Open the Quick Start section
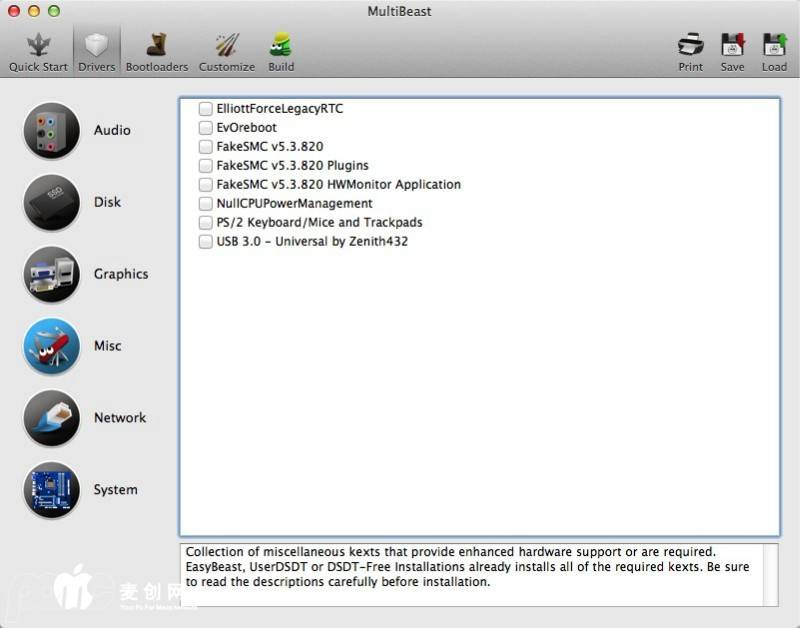The height and width of the screenshot is (628, 800). 38,51
